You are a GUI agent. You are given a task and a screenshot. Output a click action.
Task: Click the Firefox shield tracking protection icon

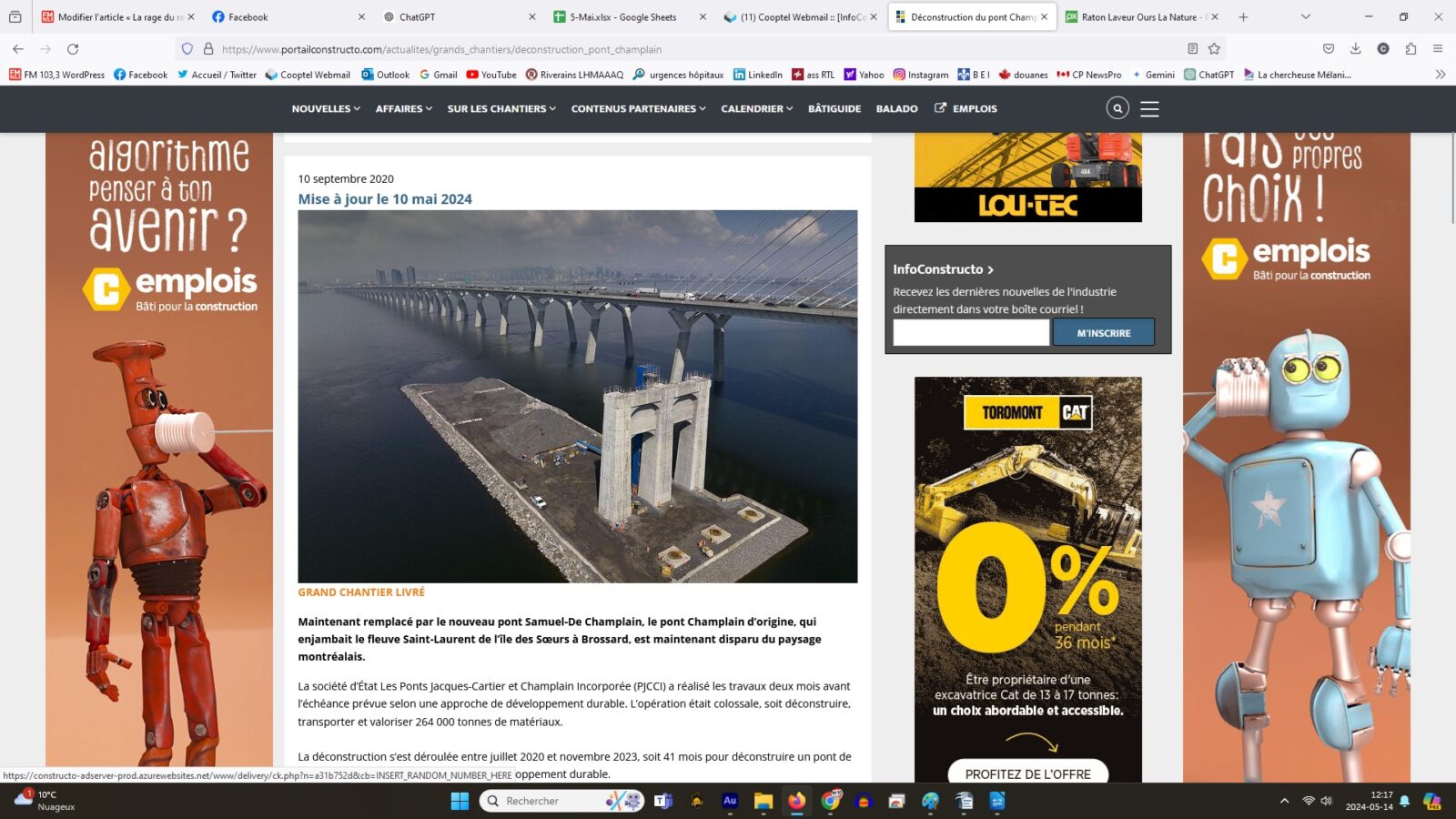tap(187, 48)
